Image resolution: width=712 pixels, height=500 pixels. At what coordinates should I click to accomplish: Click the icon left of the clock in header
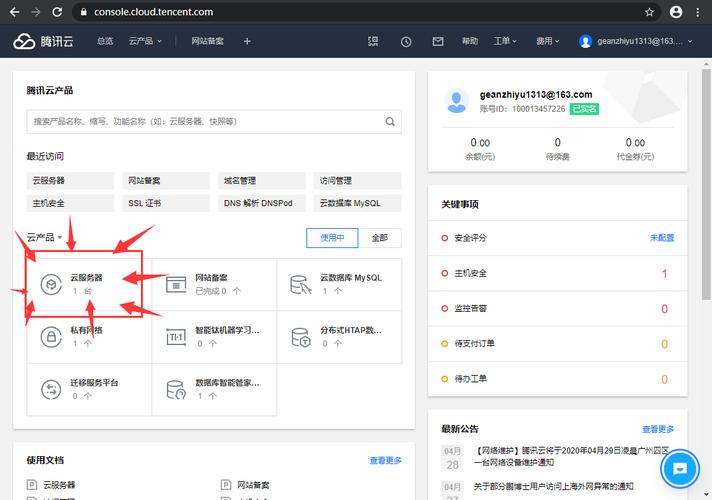click(x=373, y=41)
